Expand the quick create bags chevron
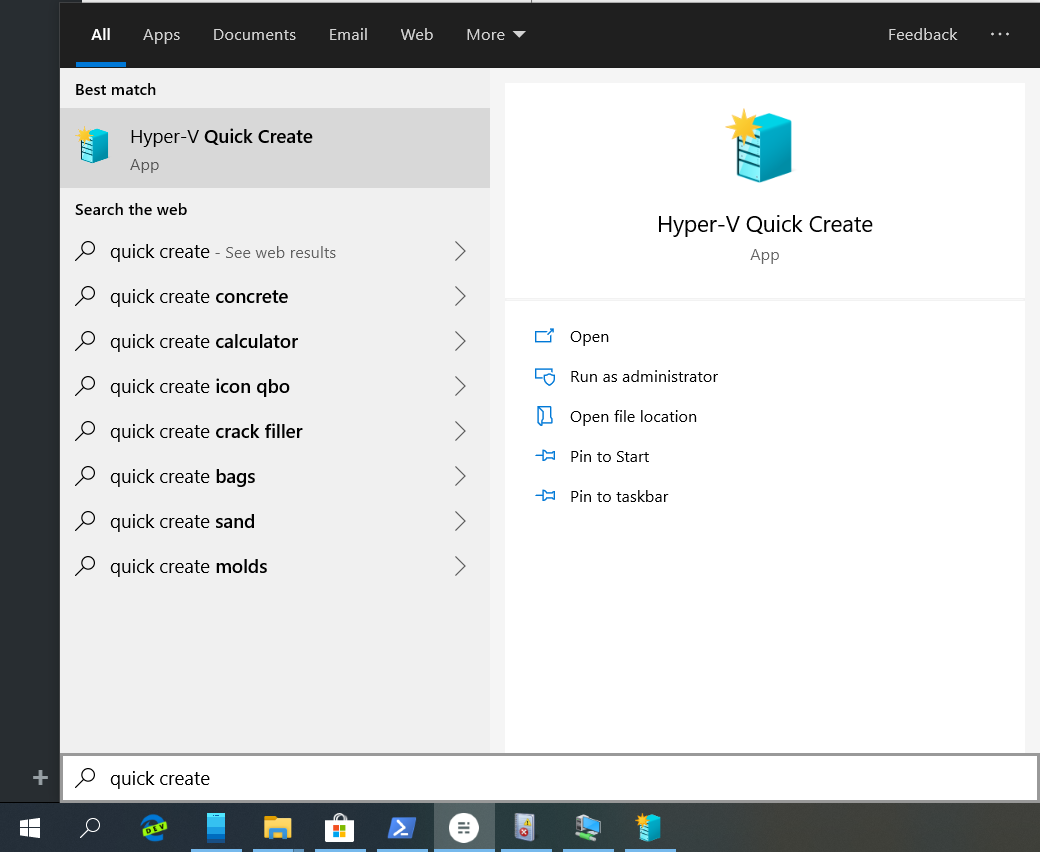 coord(460,477)
